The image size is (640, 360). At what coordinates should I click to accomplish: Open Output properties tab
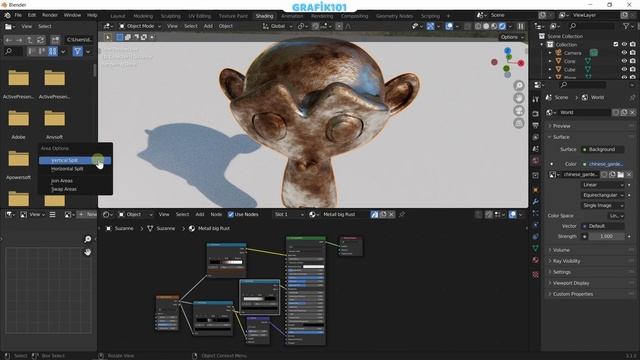536,125
